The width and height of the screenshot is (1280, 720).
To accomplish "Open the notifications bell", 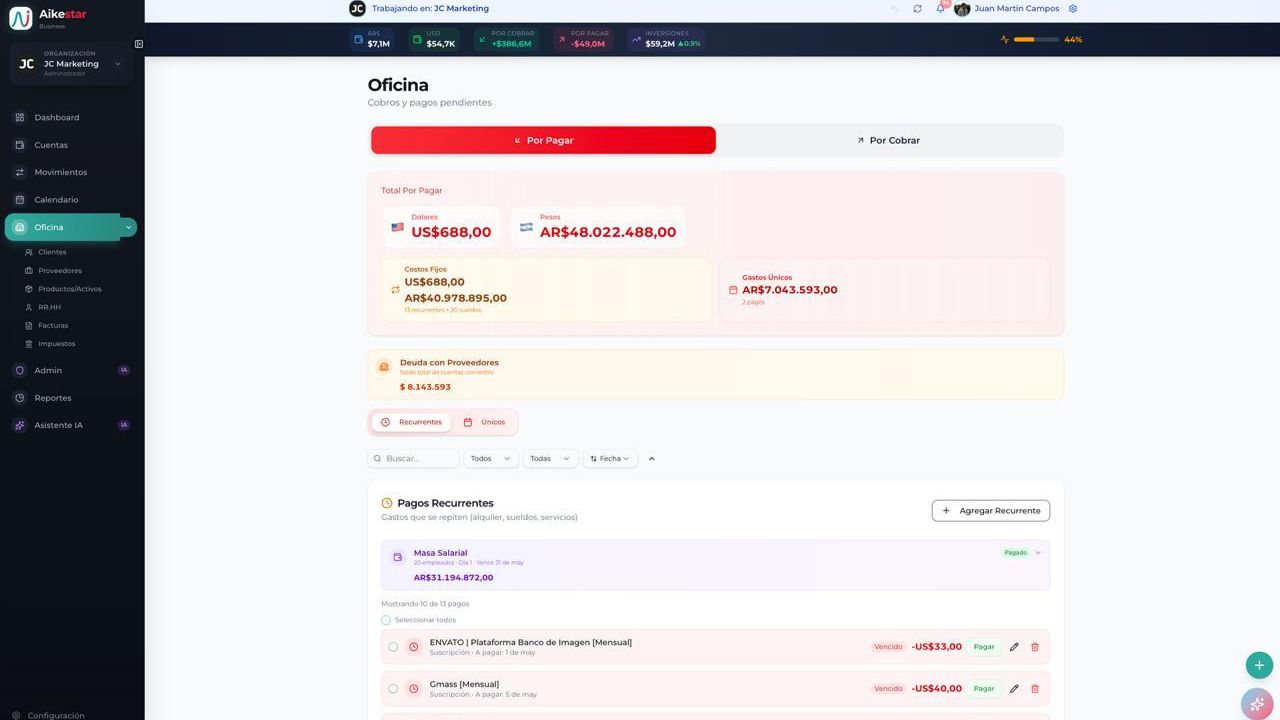I will (x=940, y=8).
